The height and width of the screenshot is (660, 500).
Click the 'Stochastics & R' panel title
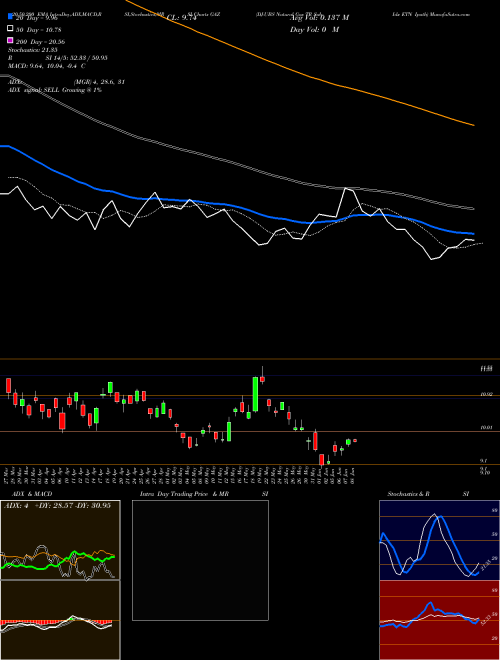click(x=409, y=494)
